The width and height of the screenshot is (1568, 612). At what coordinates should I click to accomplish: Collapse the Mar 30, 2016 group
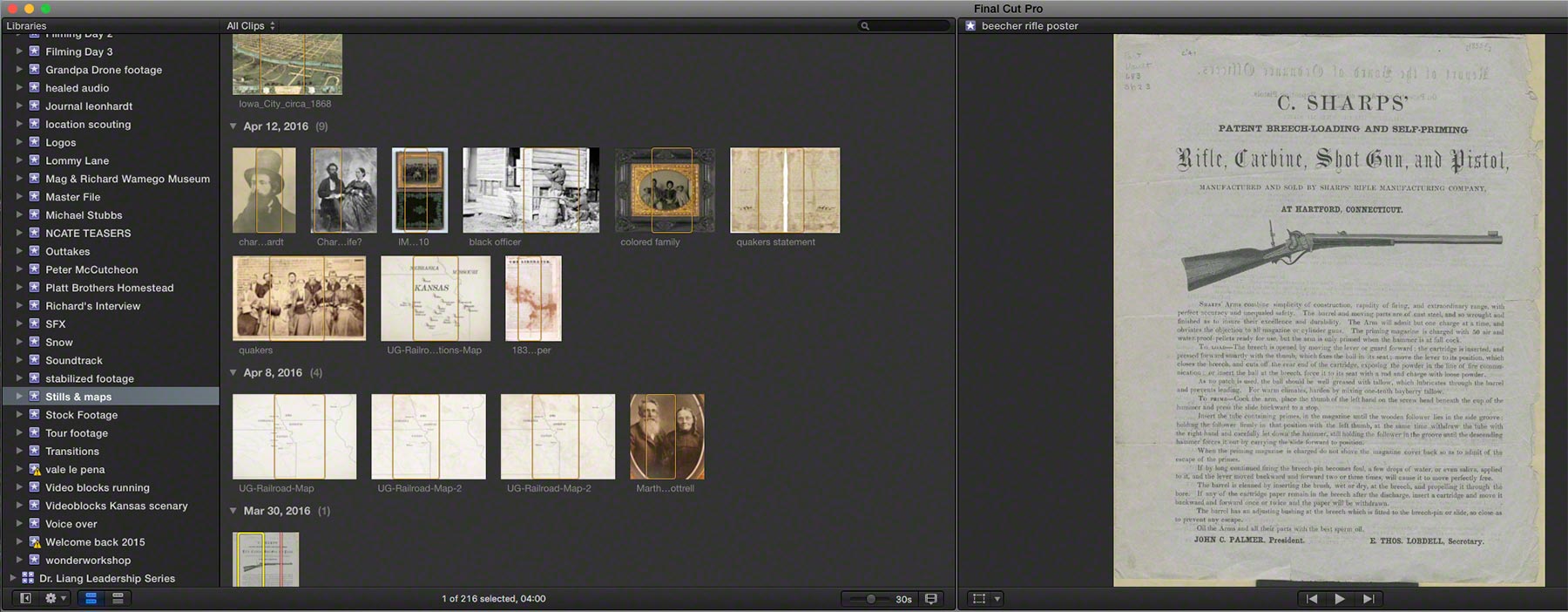[x=233, y=511]
